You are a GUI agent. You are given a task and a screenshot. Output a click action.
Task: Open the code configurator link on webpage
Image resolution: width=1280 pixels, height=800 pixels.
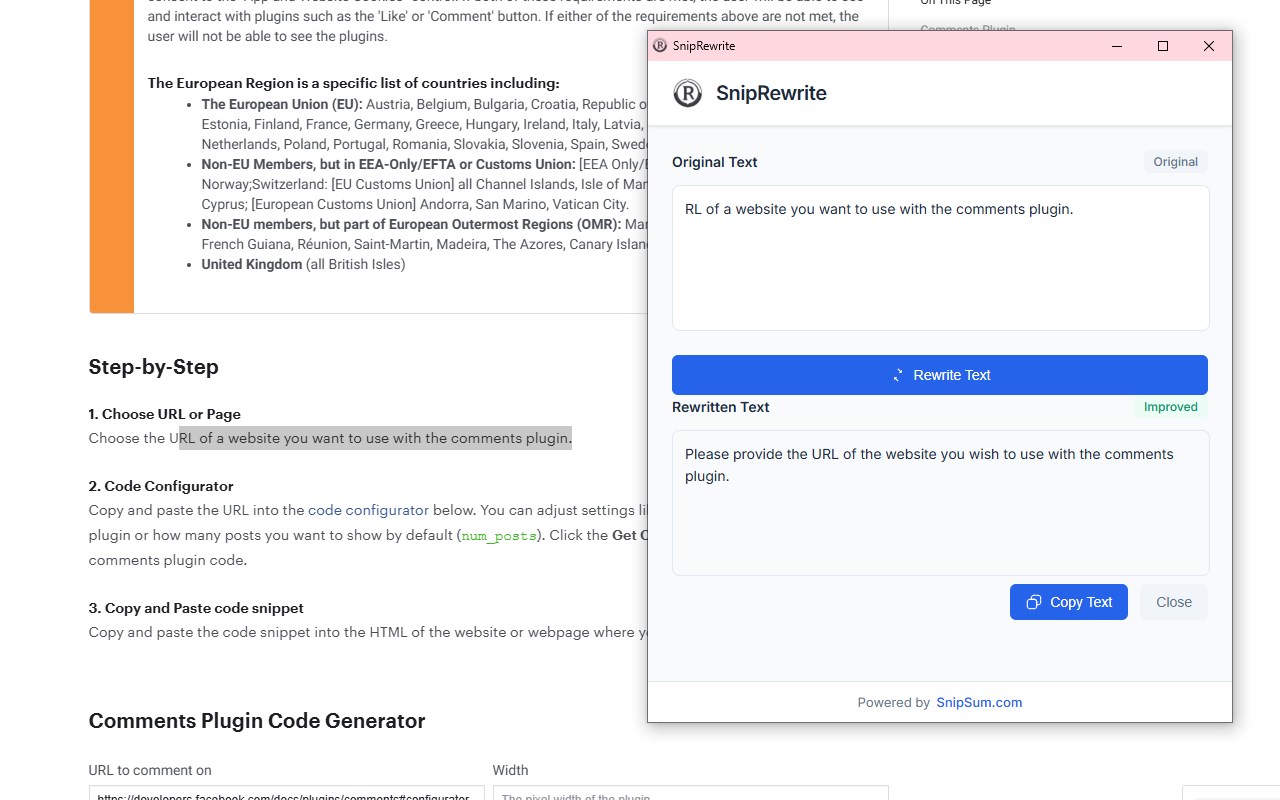click(x=368, y=510)
